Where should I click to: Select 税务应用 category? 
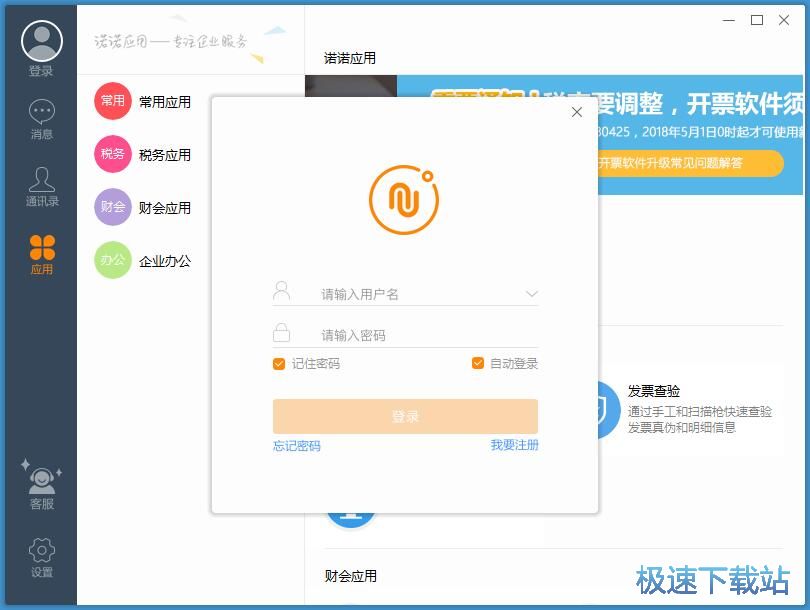pyautogui.click(x=165, y=155)
